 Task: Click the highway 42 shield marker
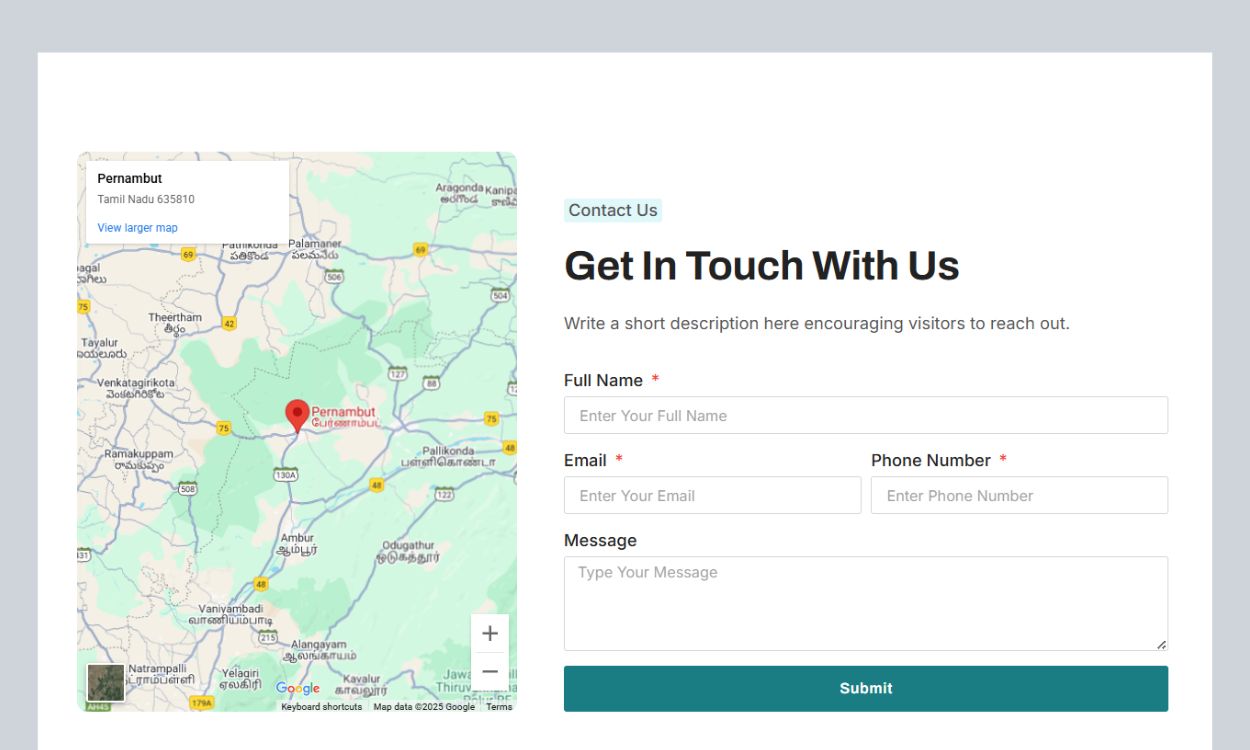click(229, 323)
